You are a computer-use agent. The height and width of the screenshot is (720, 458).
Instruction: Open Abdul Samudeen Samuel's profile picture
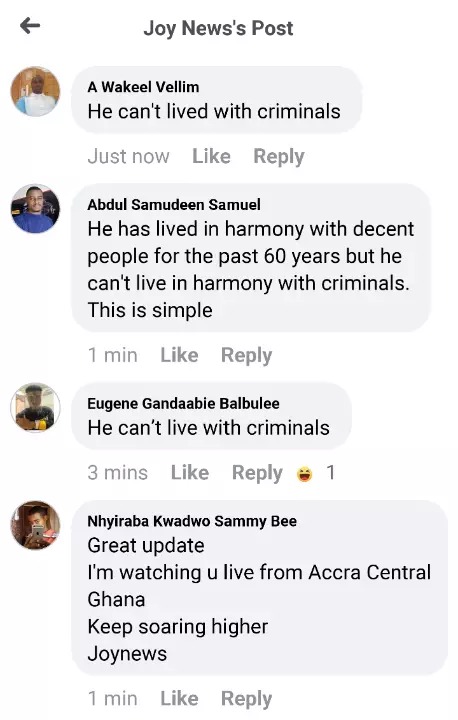35,209
